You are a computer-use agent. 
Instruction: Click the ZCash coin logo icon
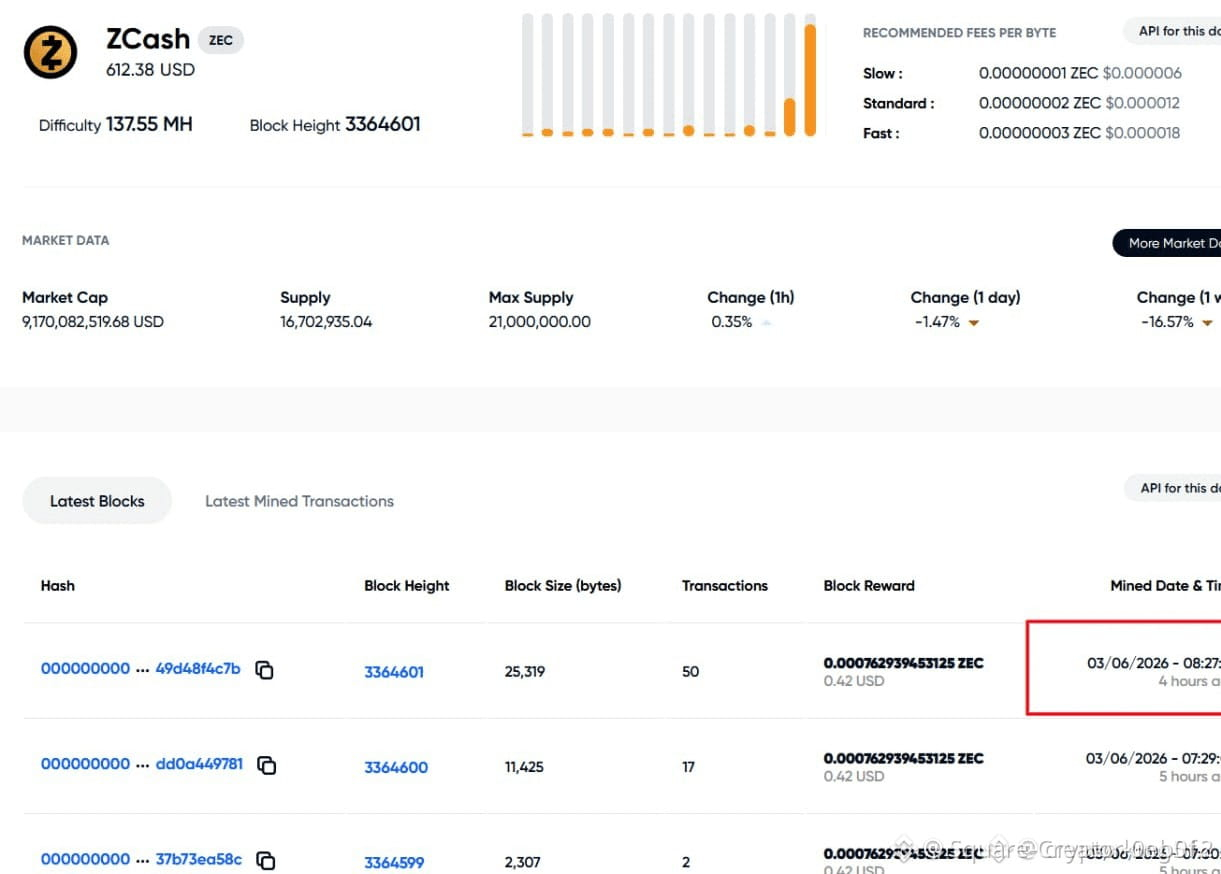point(50,52)
